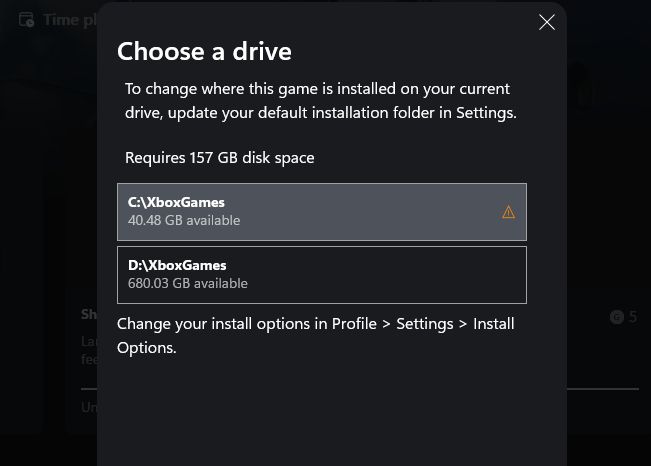Select the D:\XboxGames drive option
The width and height of the screenshot is (651, 466).
click(x=322, y=275)
